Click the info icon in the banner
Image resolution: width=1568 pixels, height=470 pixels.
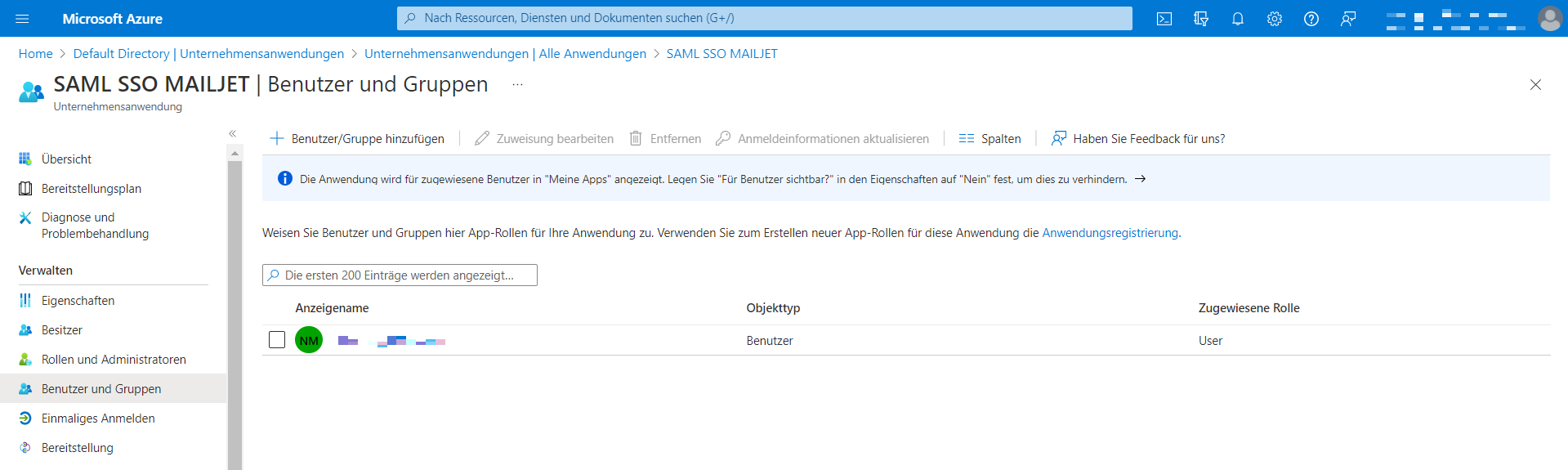point(284,178)
